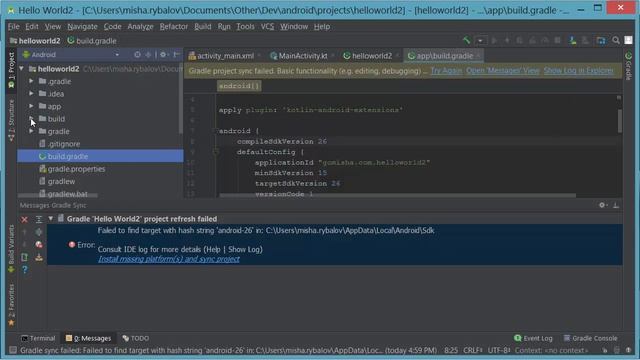
Task: Open Messages panel gear settings icon
Action: pos(602,205)
